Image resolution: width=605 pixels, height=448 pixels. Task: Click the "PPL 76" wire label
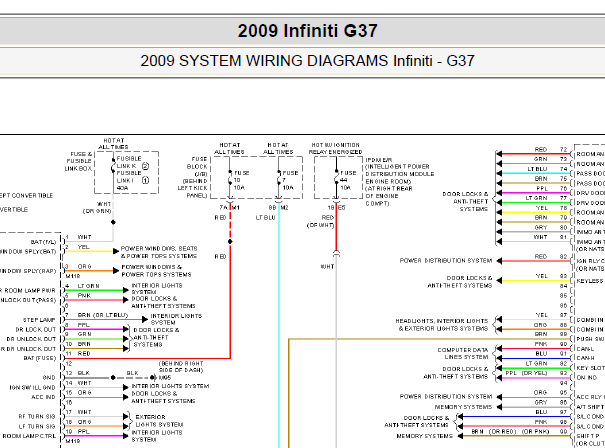(552, 188)
